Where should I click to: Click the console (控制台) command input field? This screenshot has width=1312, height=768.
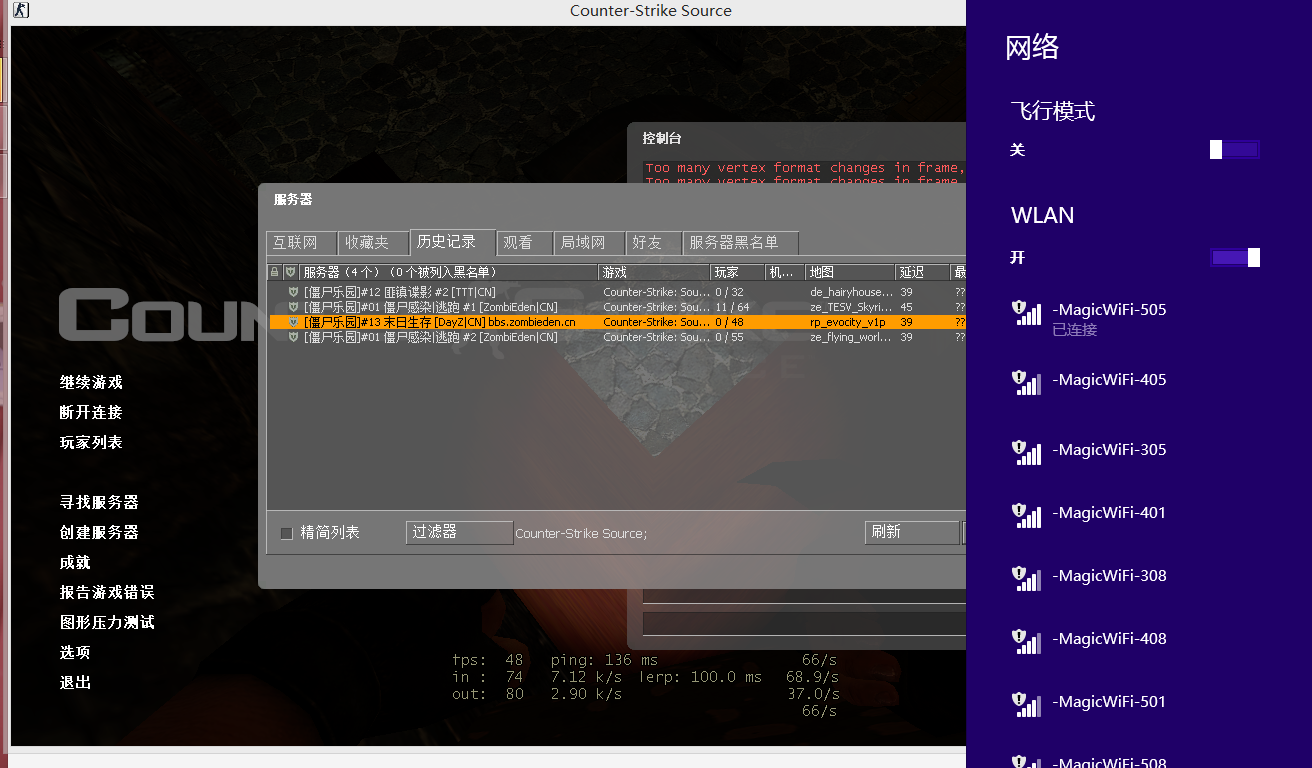(x=804, y=623)
